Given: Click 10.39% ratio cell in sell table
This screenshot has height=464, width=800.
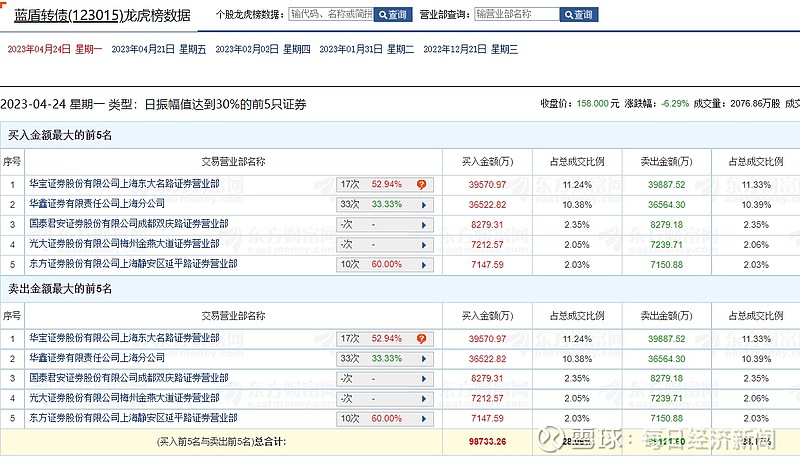Looking at the screenshot, I should coord(756,359).
